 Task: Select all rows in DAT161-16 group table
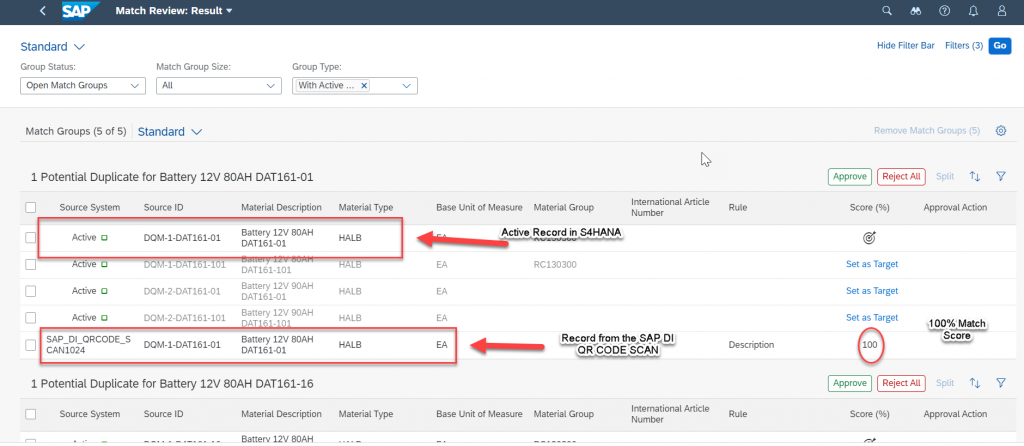31,414
